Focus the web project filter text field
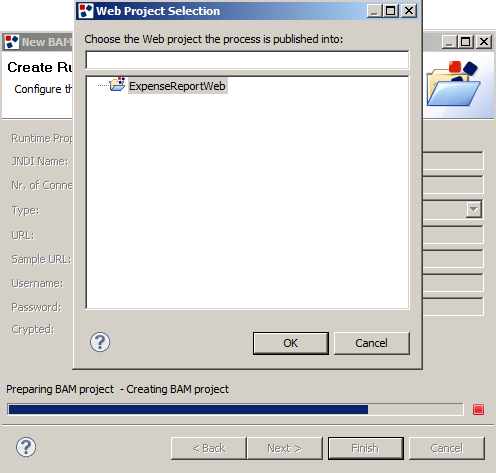The width and height of the screenshot is (496, 473). pos(247,60)
